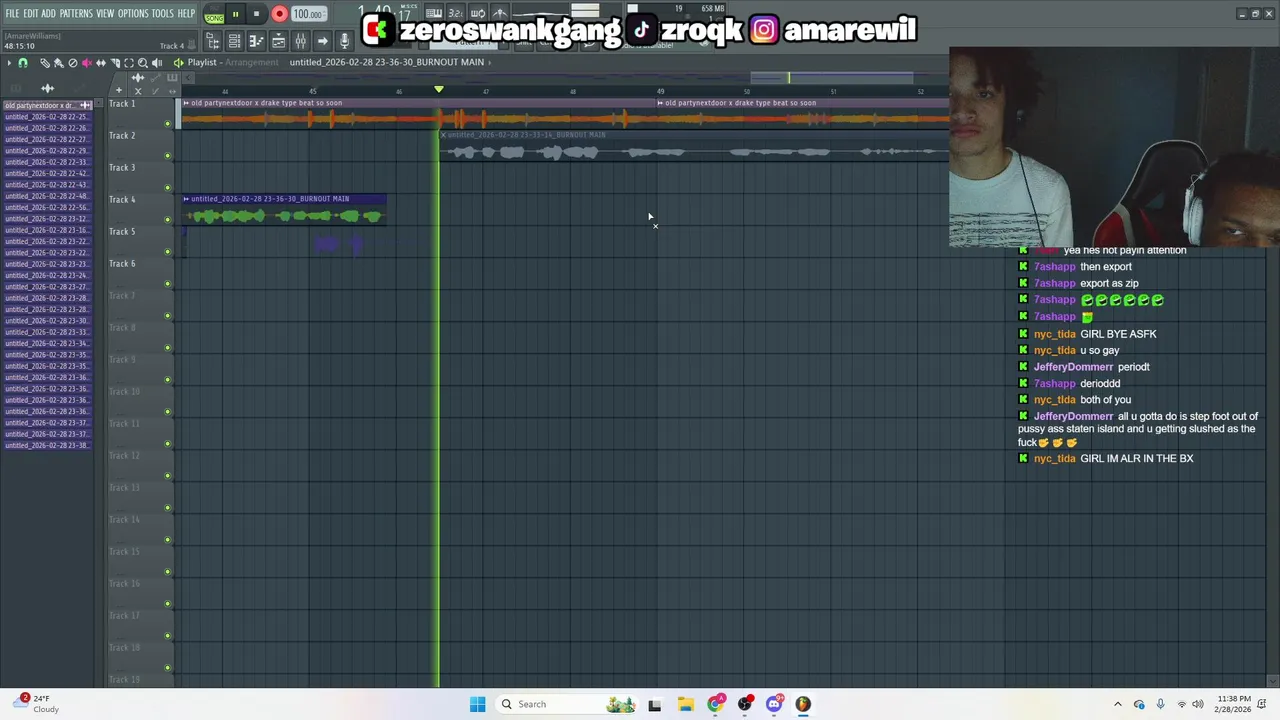Expand the playlist options arrow before the magnet
Screen dimensions: 1280x720
coord(9,63)
